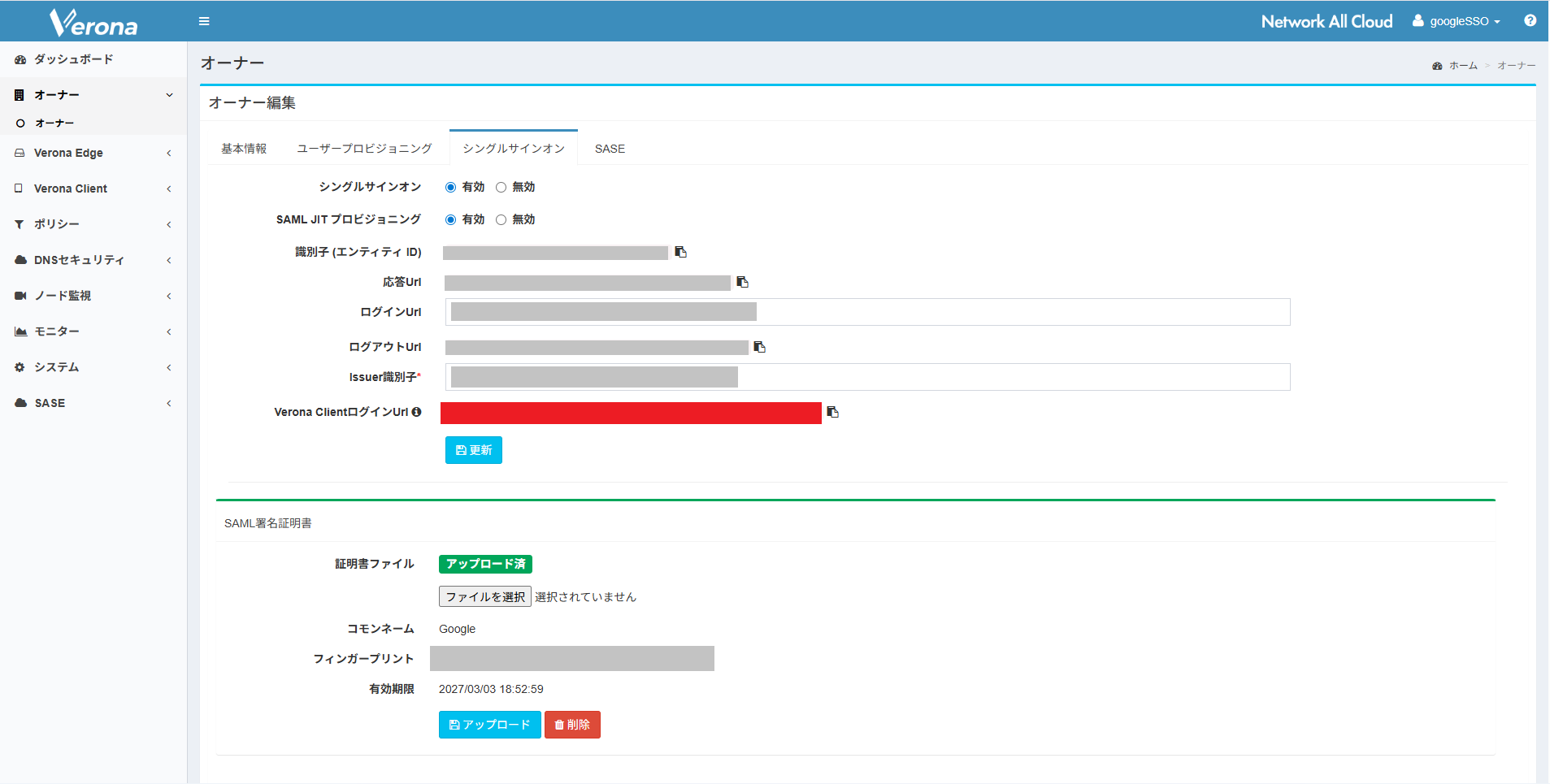Expand the システム sidebar chevron

(169, 367)
